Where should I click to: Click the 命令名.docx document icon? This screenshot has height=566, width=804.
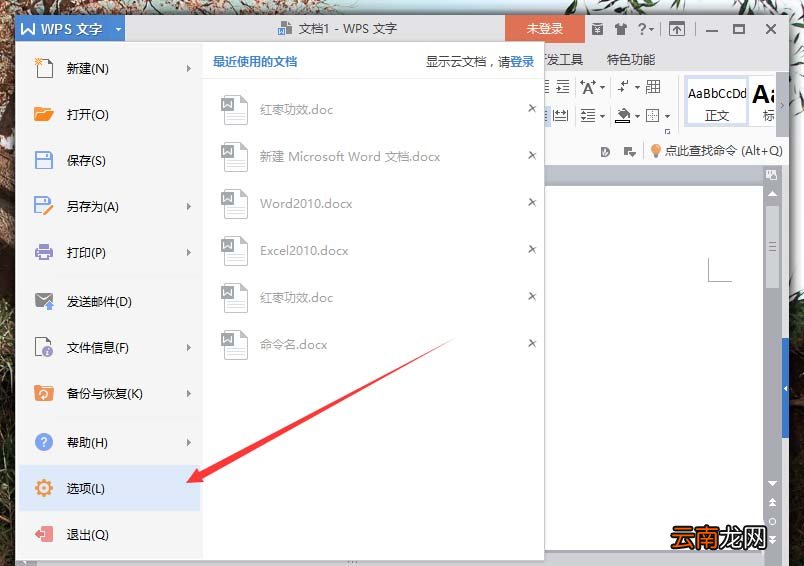click(234, 345)
